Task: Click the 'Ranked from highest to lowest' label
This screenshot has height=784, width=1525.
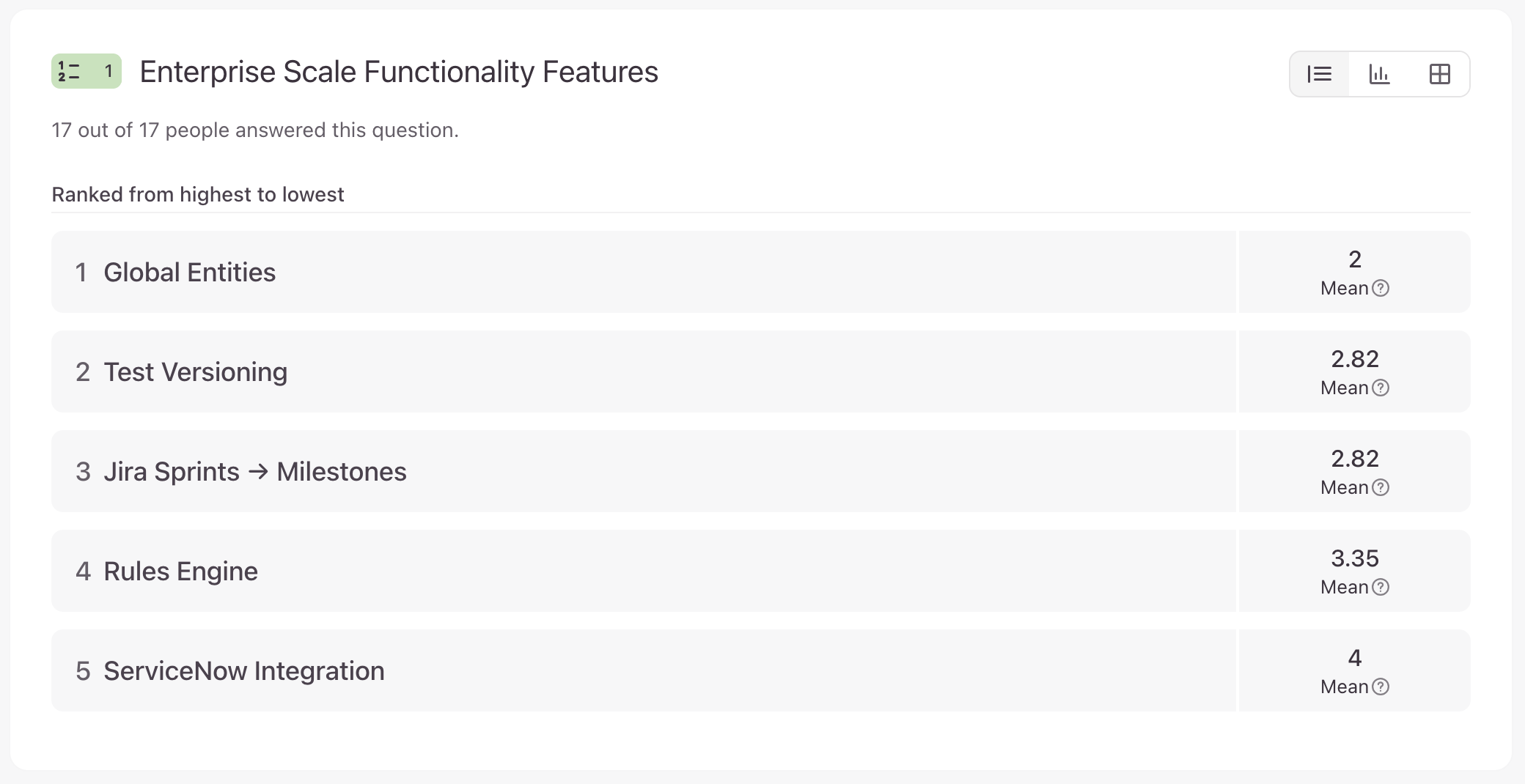Action: pyautogui.click(x=197, y=194)
